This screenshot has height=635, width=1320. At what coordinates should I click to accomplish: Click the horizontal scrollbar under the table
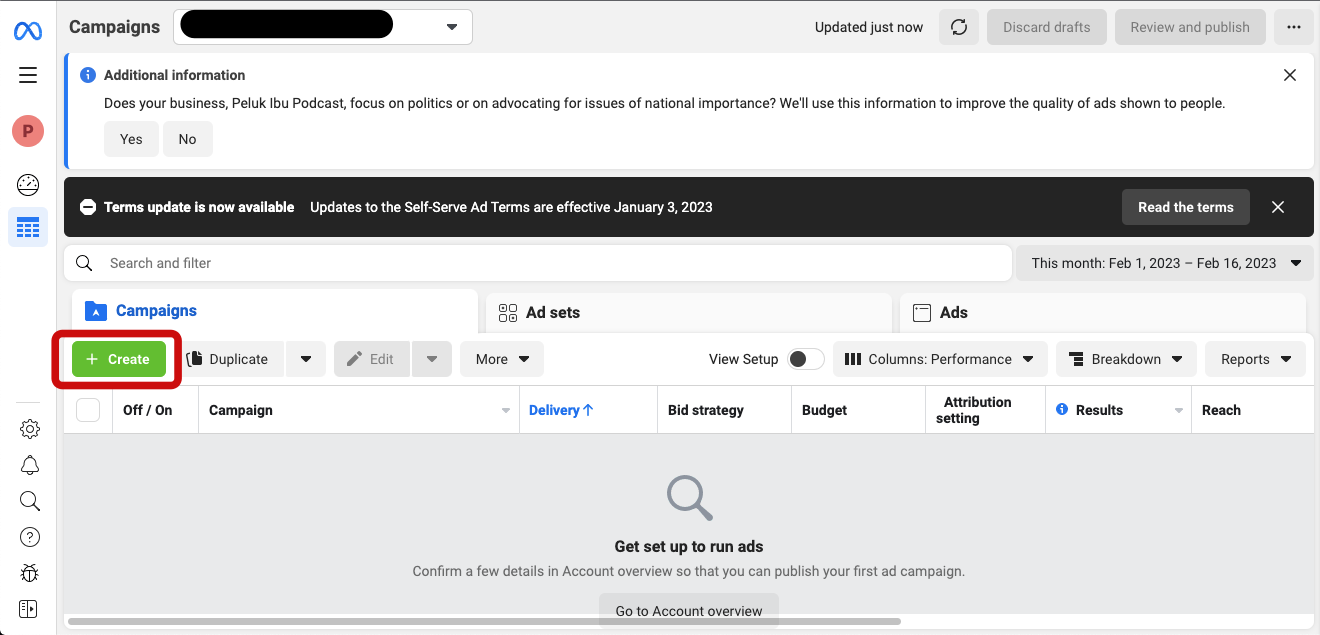tap(484, 621)
